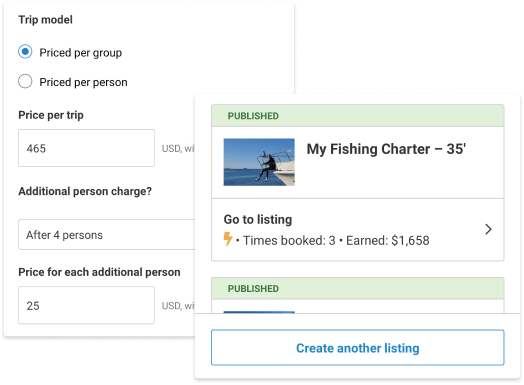
Task: Select the Priced per person radio button
Action: pos(25,81)
